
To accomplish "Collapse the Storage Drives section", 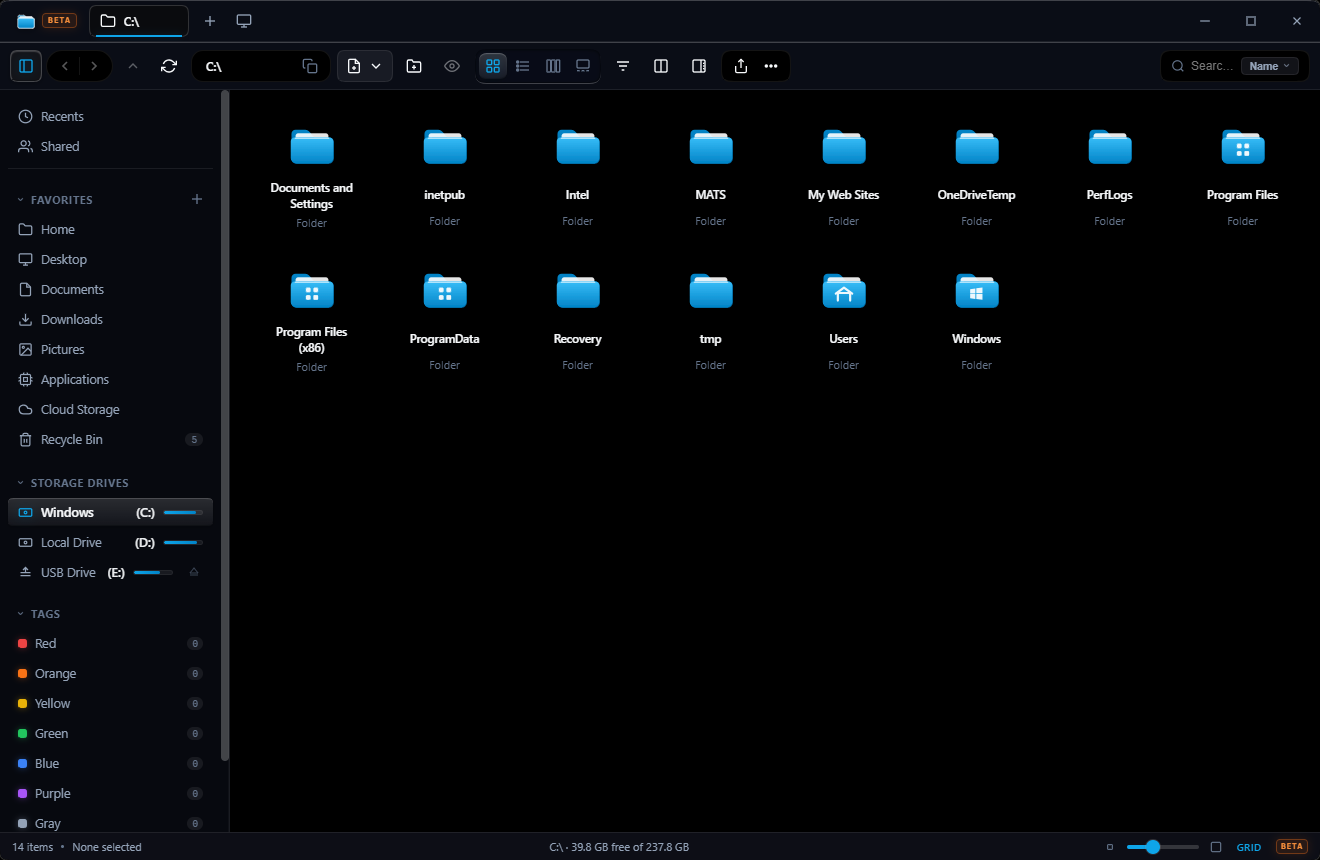I will click(20, 483).
